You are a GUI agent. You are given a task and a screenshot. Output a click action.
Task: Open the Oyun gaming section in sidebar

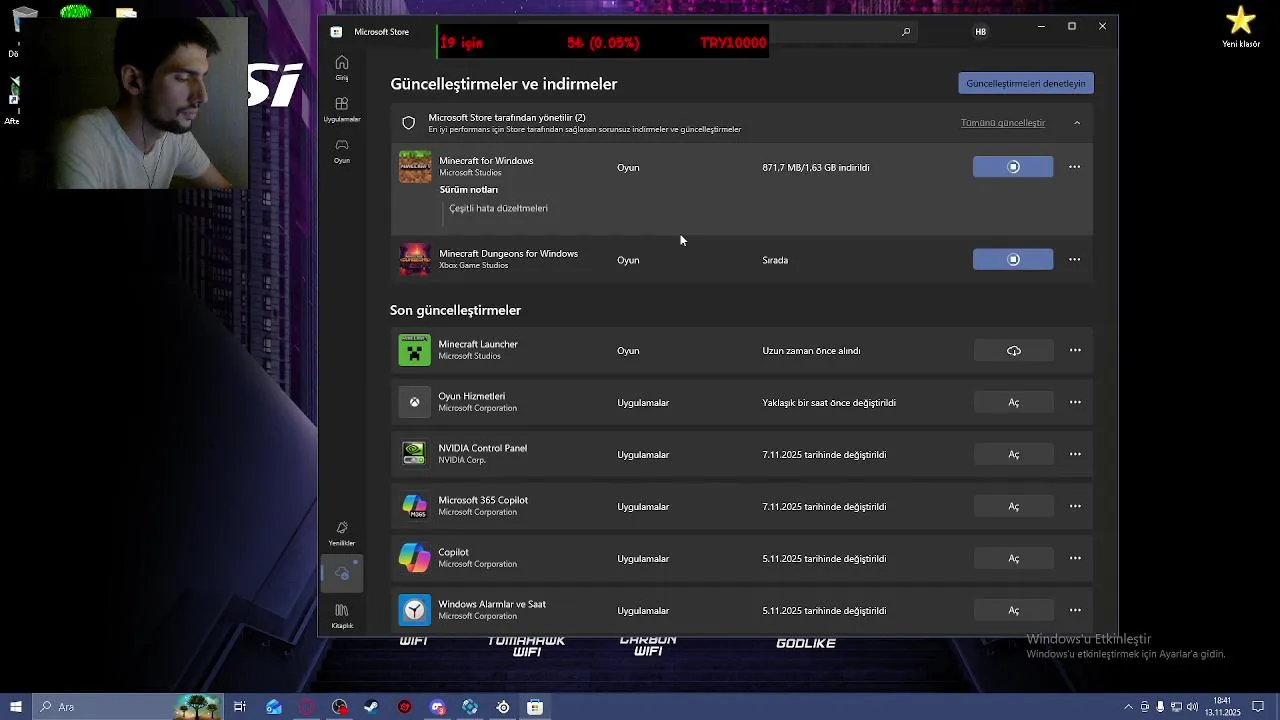(x=342, y=150)
